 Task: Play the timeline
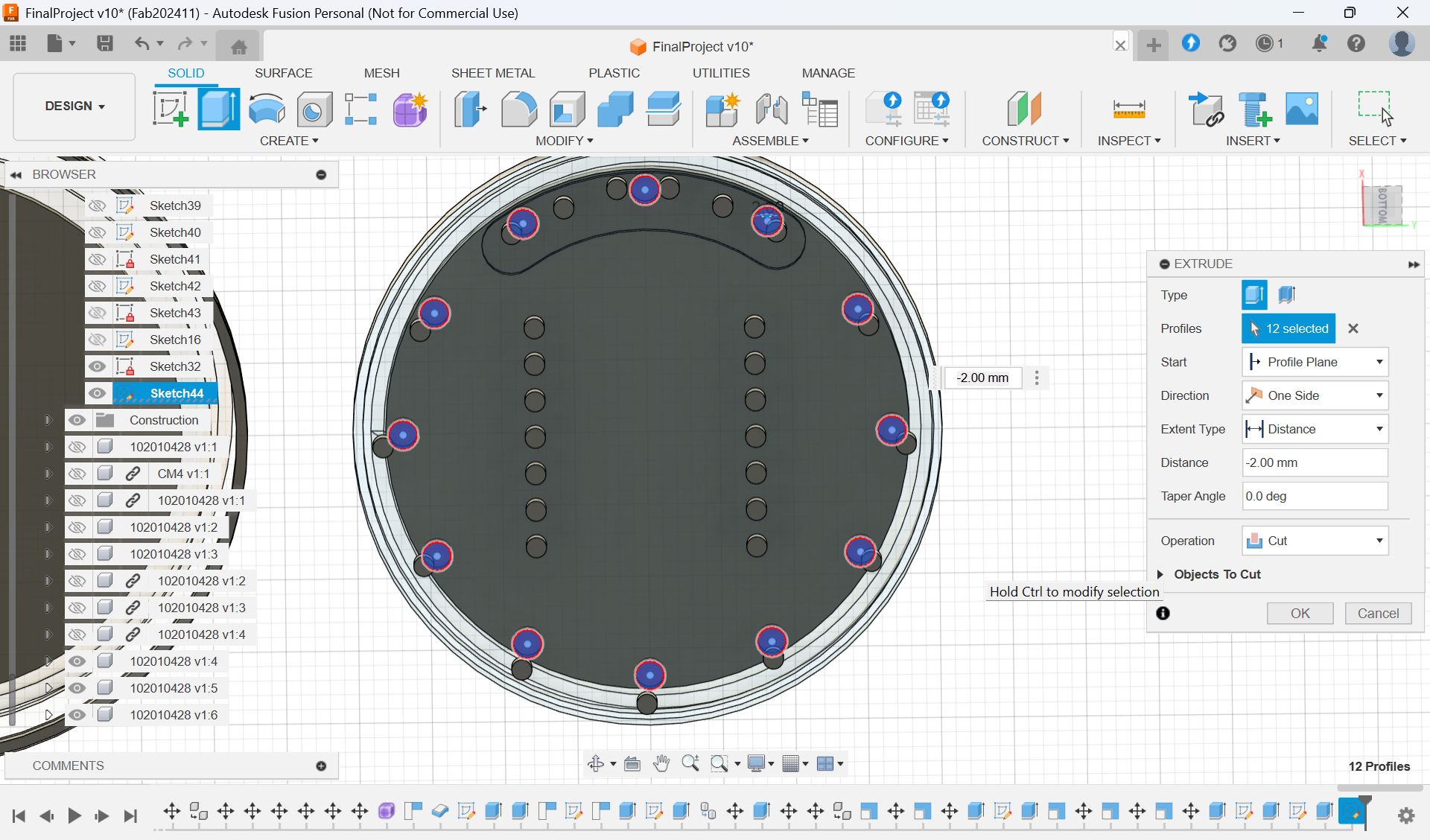[x=74, y=815]
